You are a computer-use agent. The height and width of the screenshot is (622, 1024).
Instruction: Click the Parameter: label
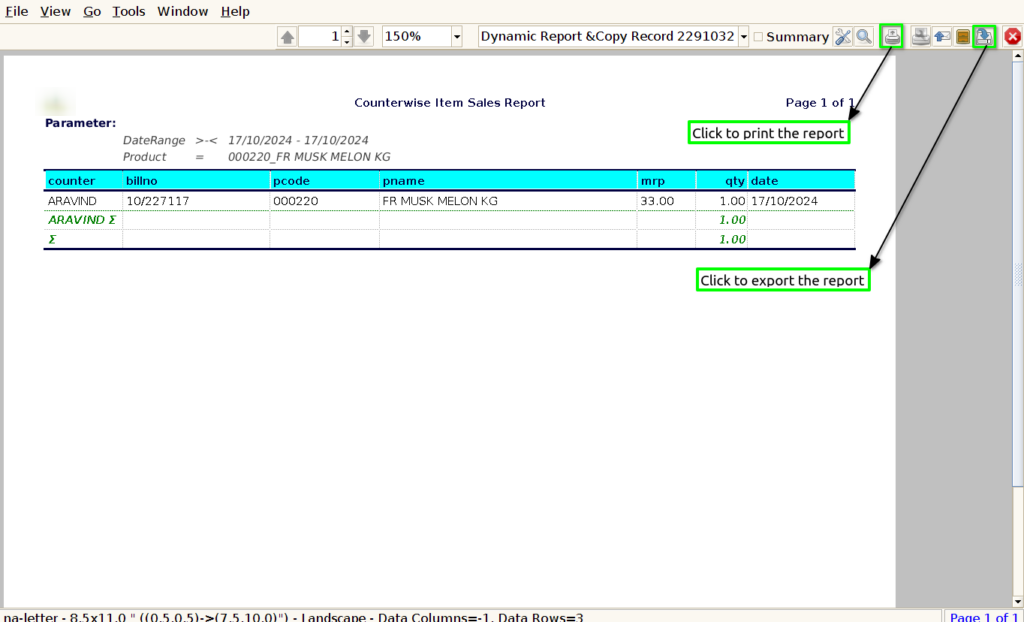pos(80,123)
